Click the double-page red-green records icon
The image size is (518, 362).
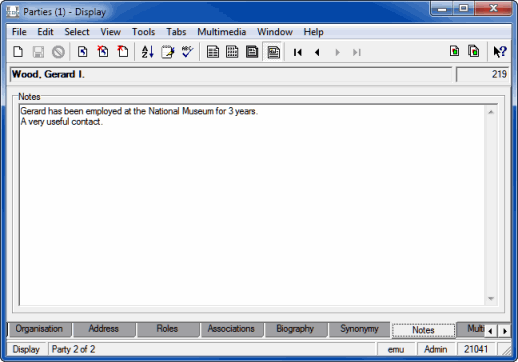point(474,51)
